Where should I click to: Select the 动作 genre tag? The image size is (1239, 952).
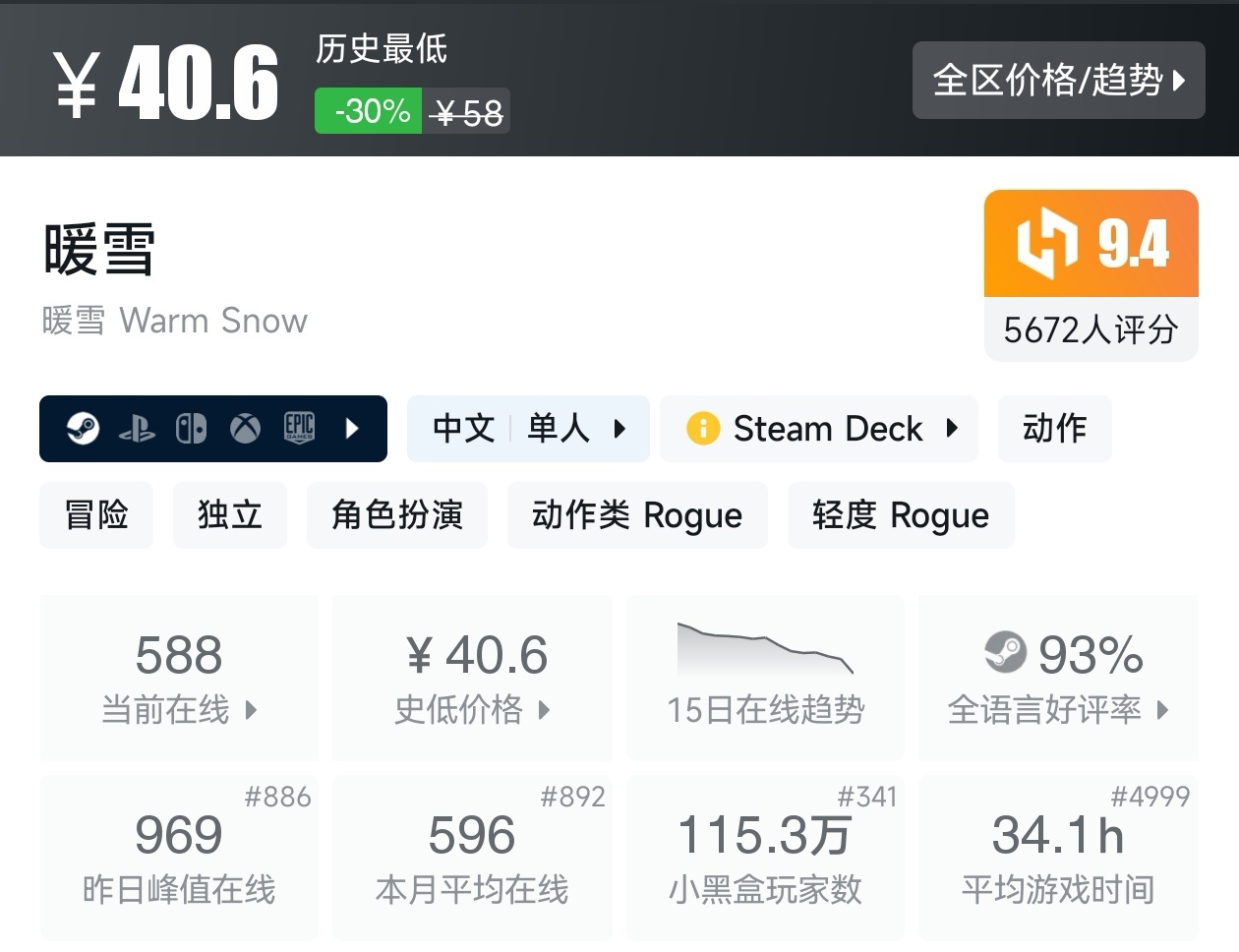click(1054, 429)
